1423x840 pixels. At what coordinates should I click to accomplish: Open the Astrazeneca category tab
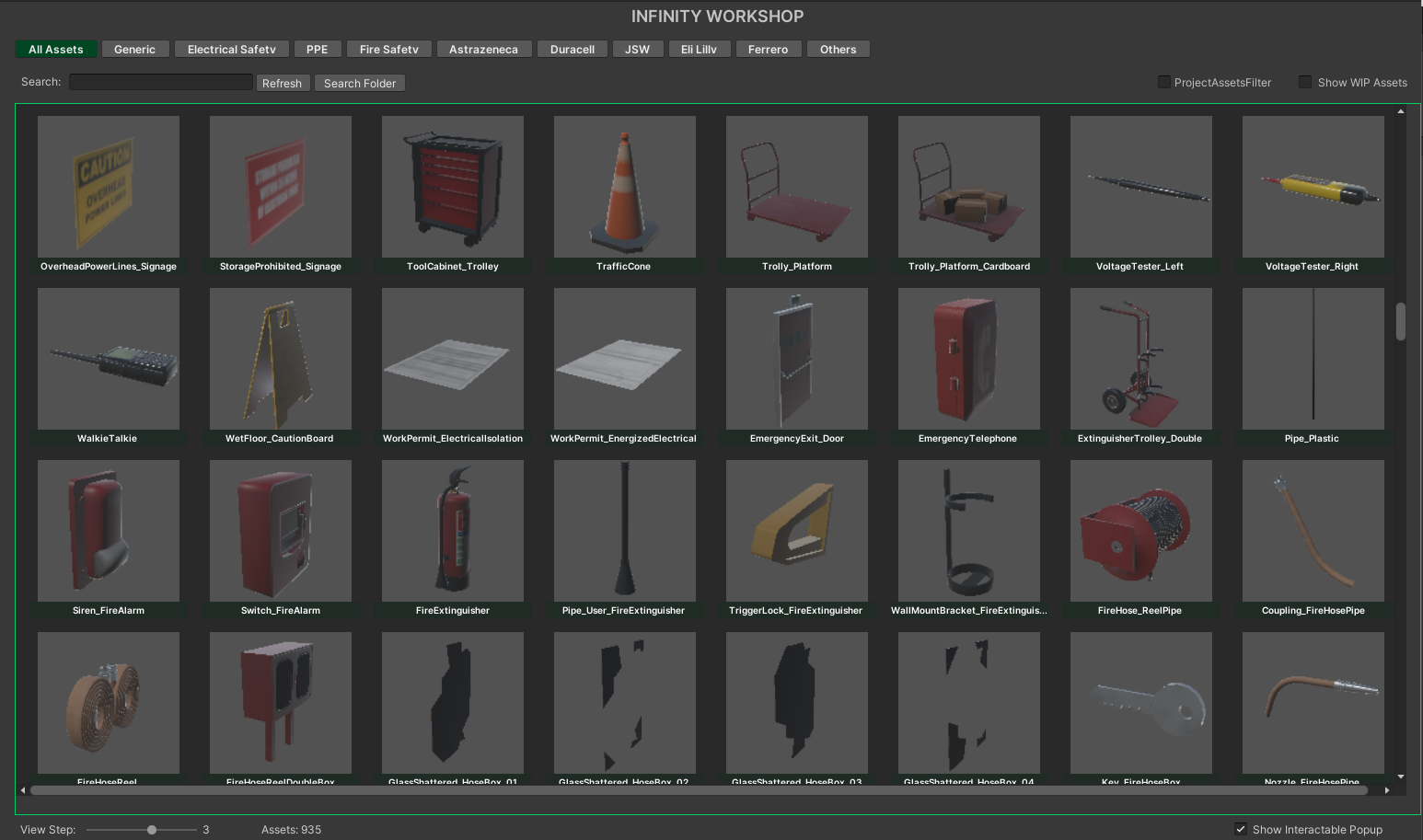coord(484,49)
